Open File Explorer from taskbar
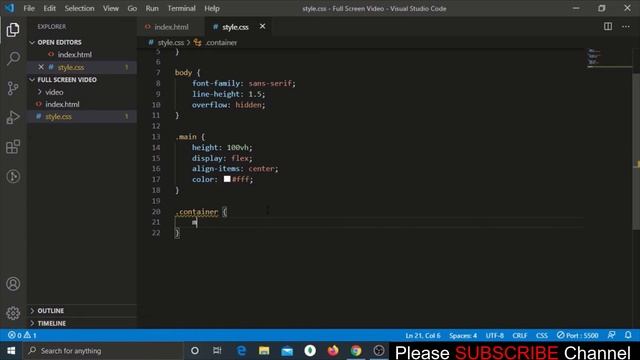This screenshot has width=640, height=360. click(x=264, y=351)
